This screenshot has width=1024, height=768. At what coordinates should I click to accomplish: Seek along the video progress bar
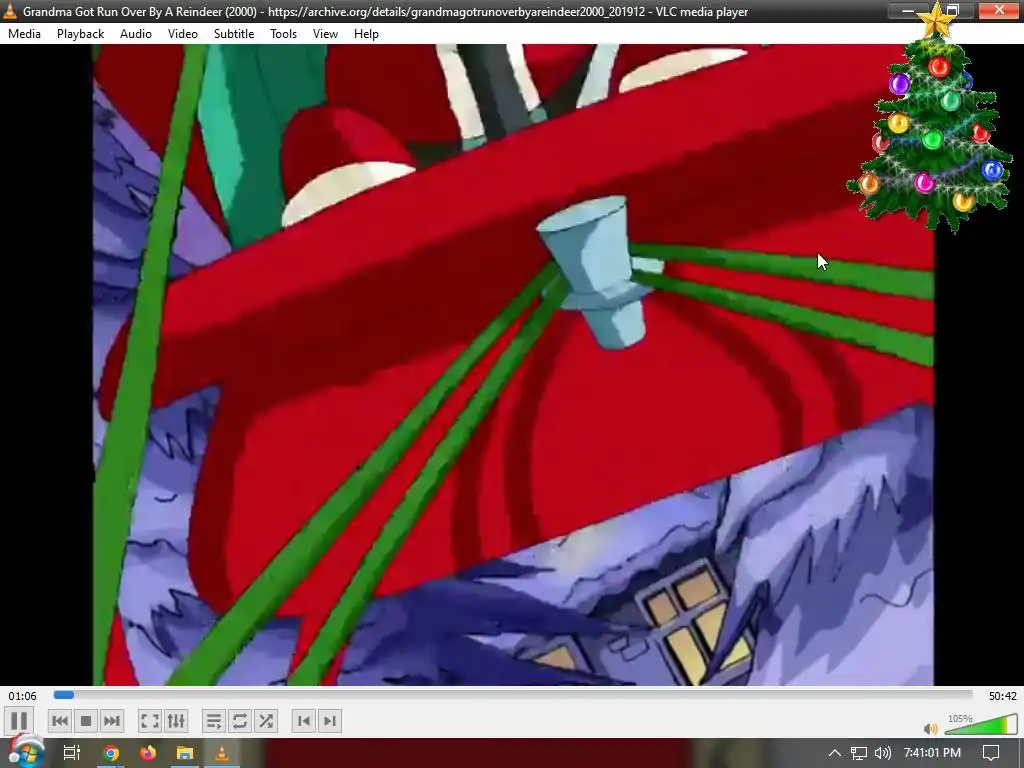coord(513,696)
